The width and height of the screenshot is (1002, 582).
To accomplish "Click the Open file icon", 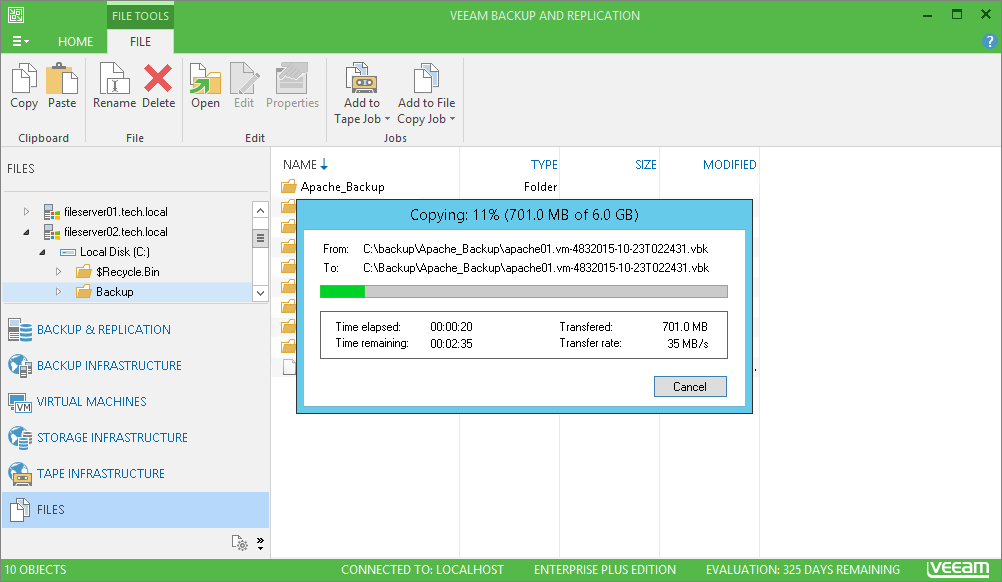I will pyautogui.click(x=205, y=79).
